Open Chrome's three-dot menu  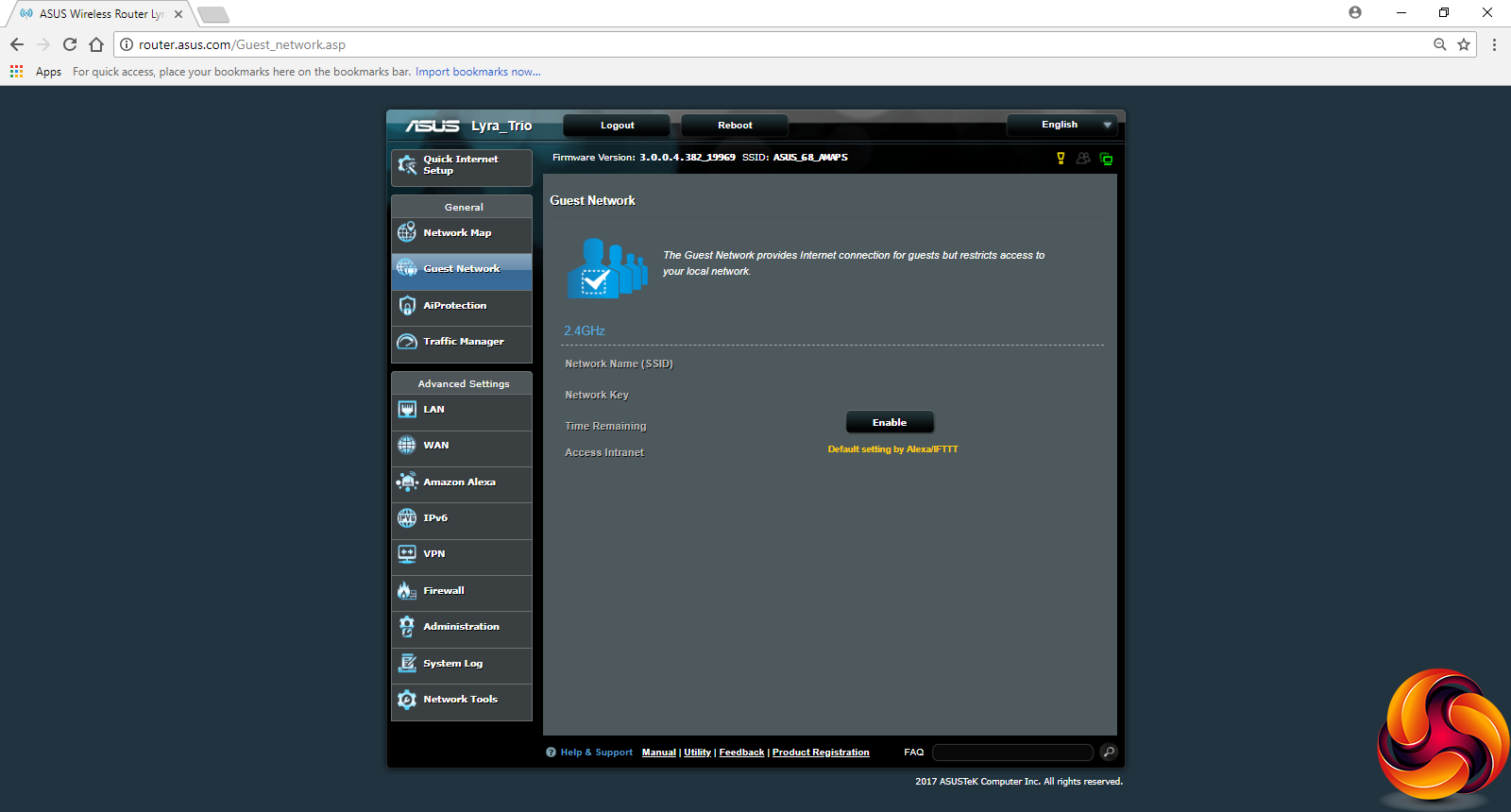click(1494, 44)
